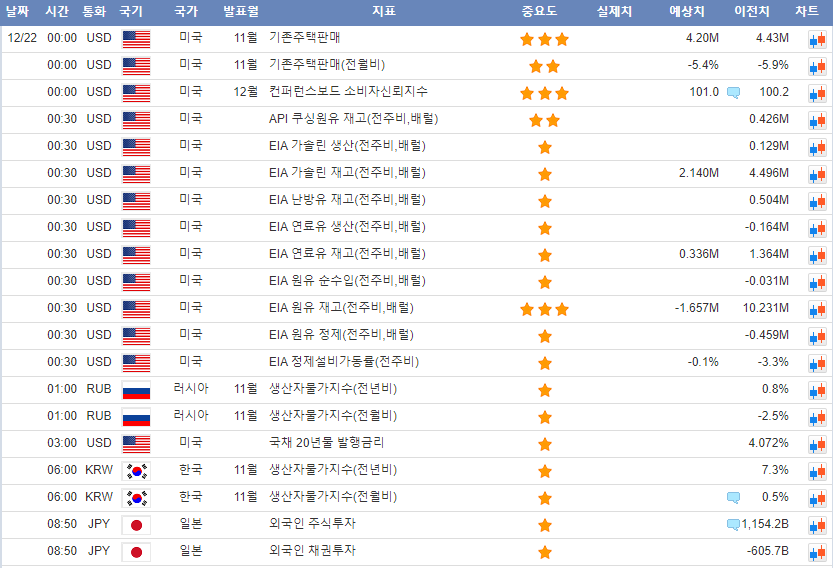This screenshot has width=833, height=568.
Task: Click comment bubble next to 1,154.2B value
Action: 733,524
